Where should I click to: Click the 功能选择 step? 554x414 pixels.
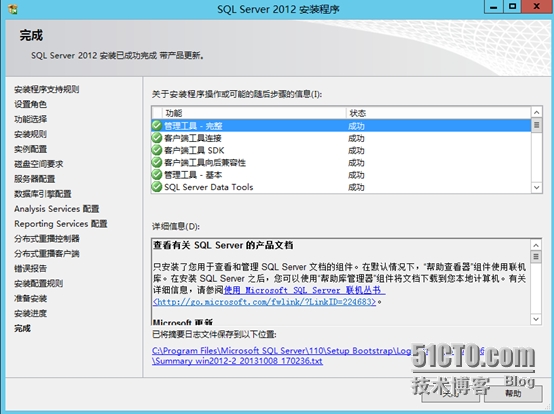(30, 119)
